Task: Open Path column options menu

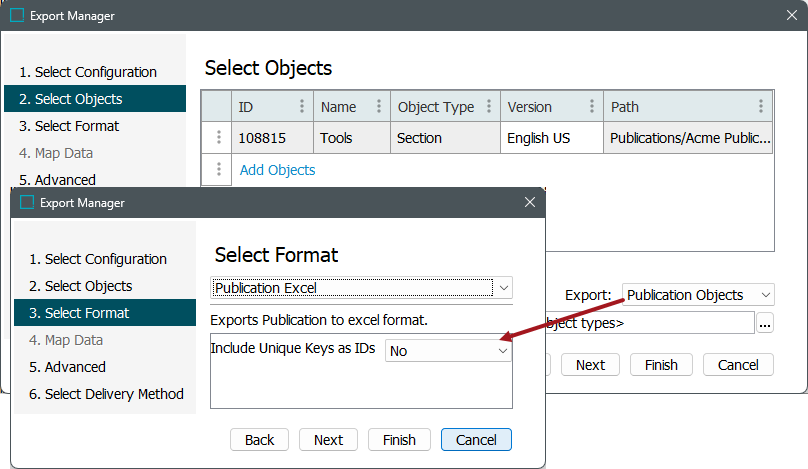Action: [761, 107]
